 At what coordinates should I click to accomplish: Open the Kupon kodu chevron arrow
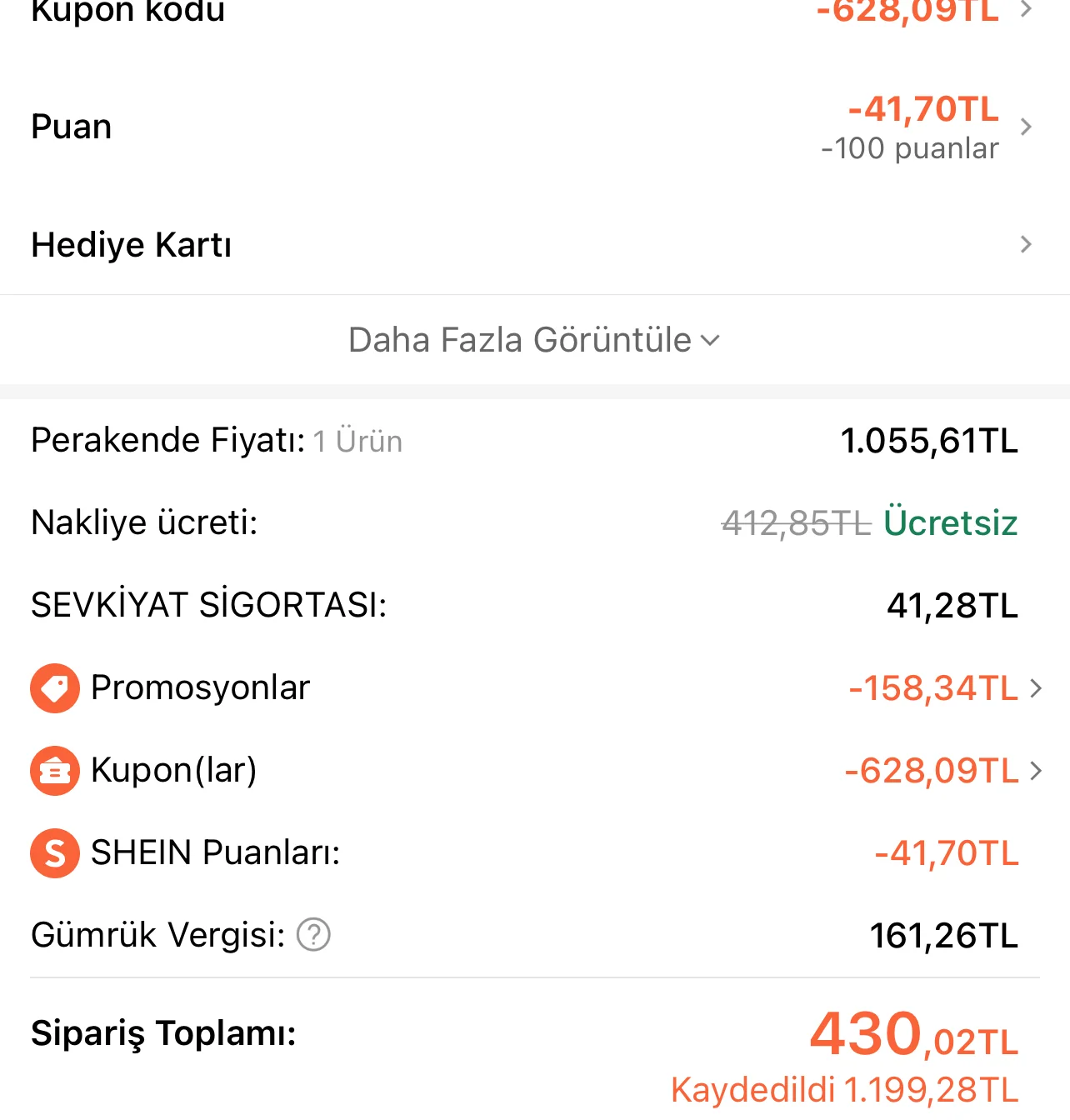[1027, 10]
